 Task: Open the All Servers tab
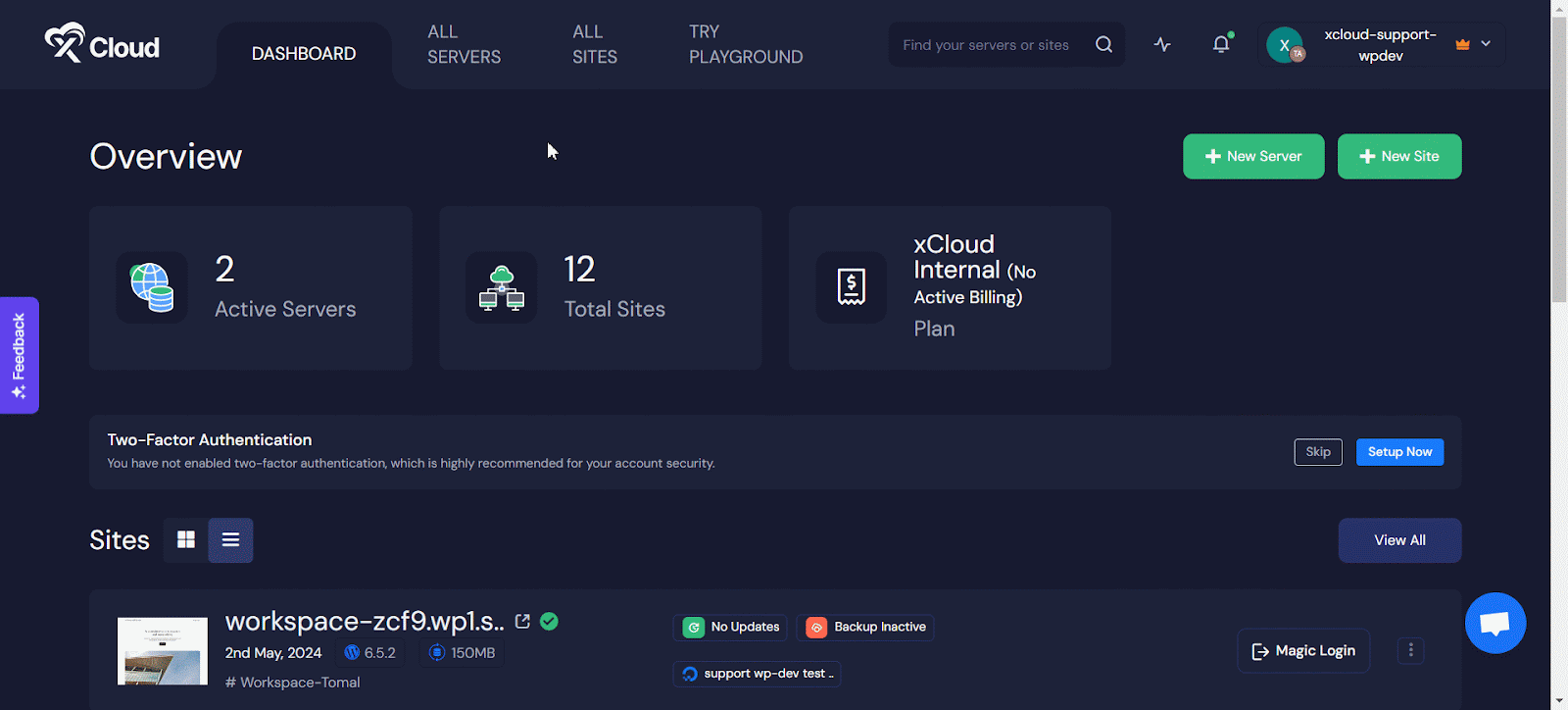coord(464,44)
